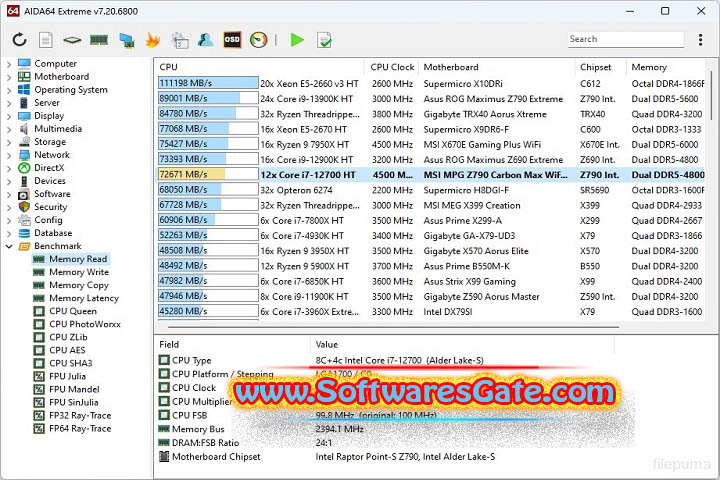
Task: Open the CPU PhotoWorxx benchmark
Action: tap(85, 324)
